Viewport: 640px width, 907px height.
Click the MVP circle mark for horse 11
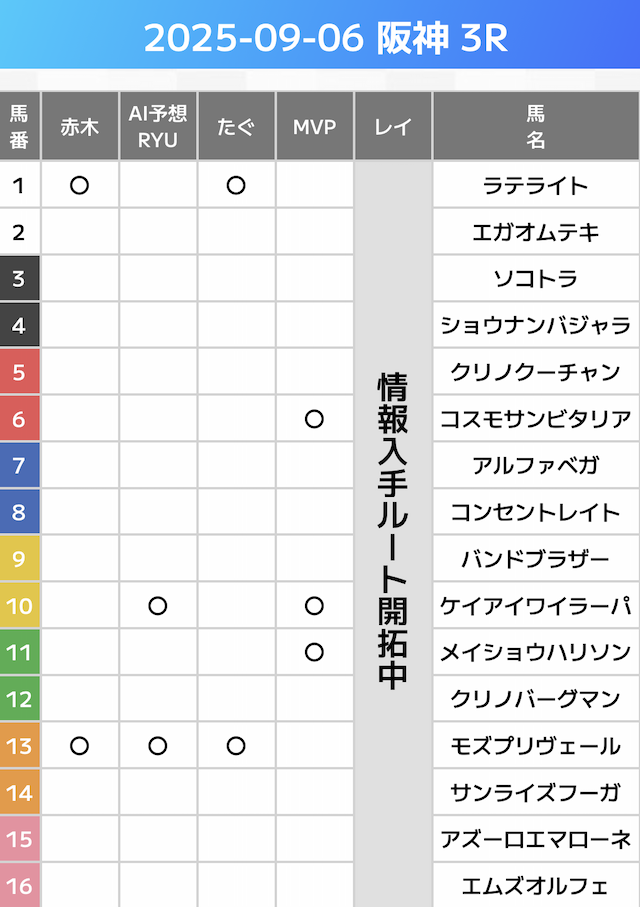314,652
